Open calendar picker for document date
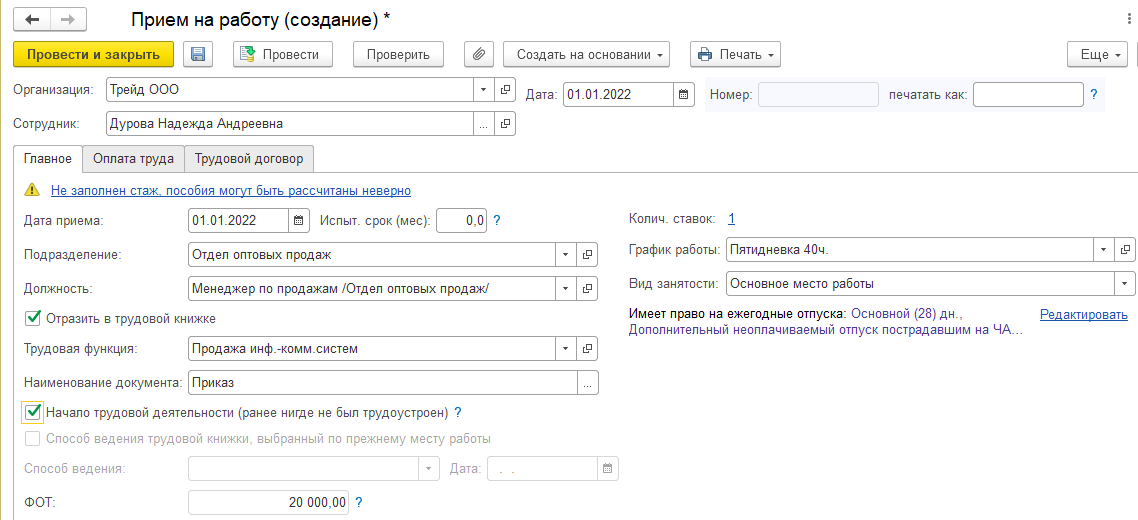 [x=684, y=95]
